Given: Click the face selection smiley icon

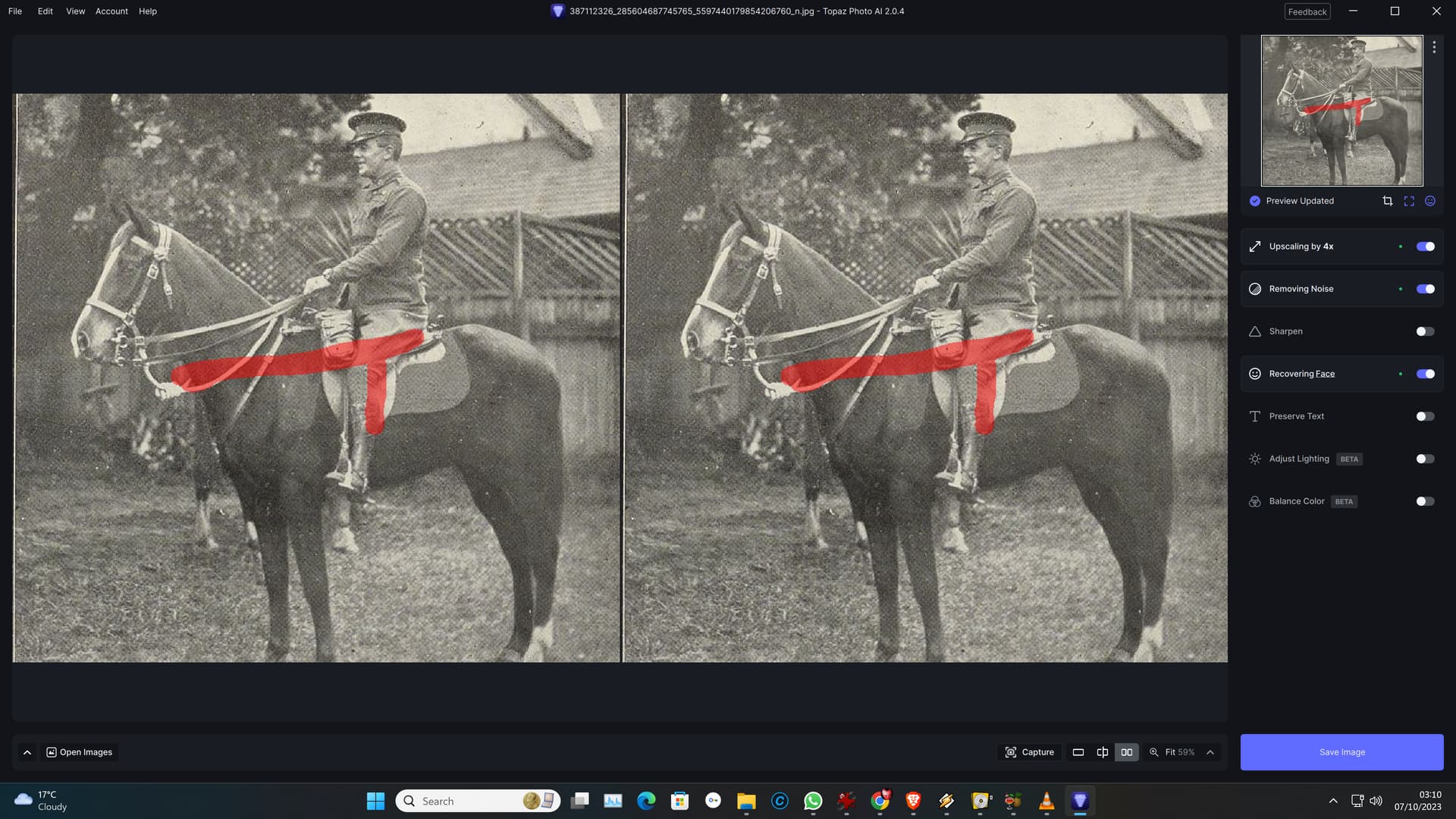Looking at the screenshot, I should [1430, 201].
